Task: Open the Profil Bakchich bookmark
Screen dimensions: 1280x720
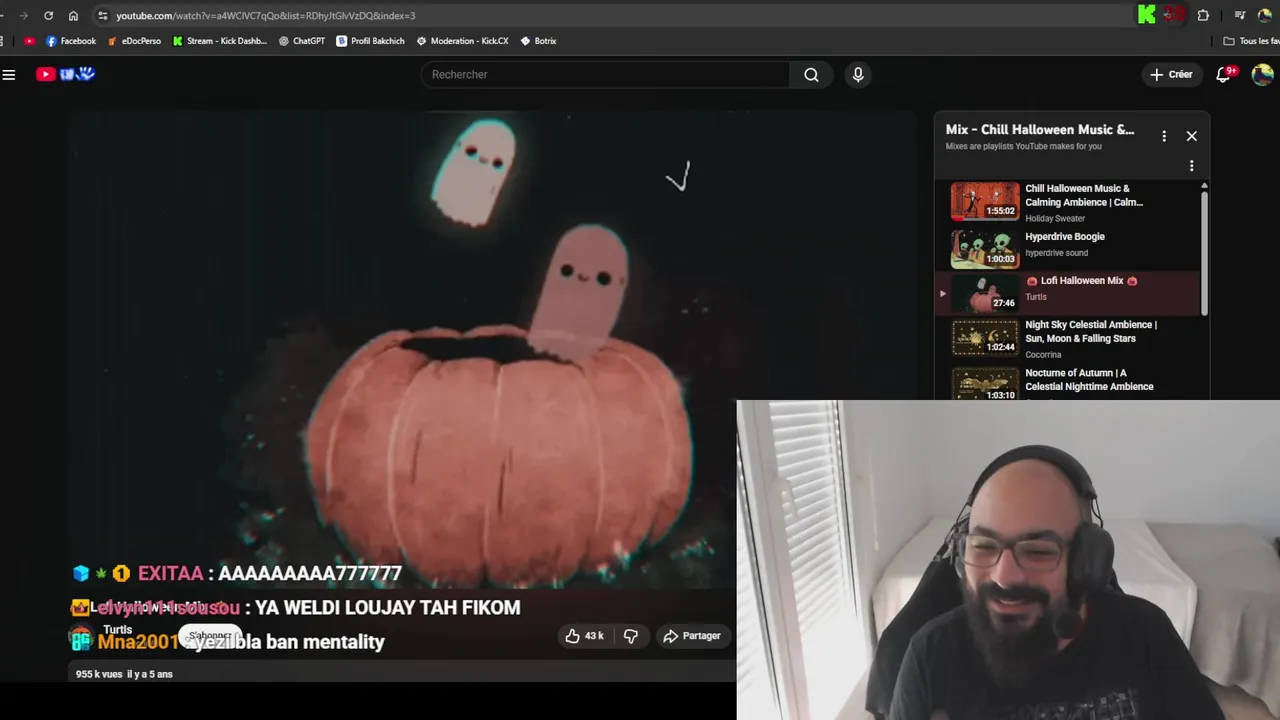Action: pos(370,41)
